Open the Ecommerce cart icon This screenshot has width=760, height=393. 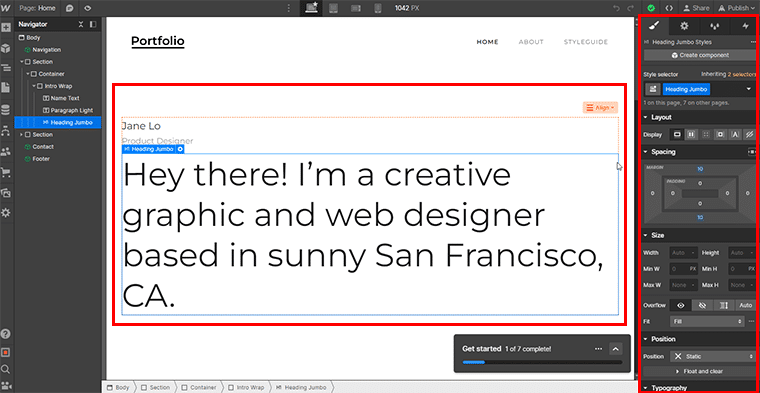6,172
